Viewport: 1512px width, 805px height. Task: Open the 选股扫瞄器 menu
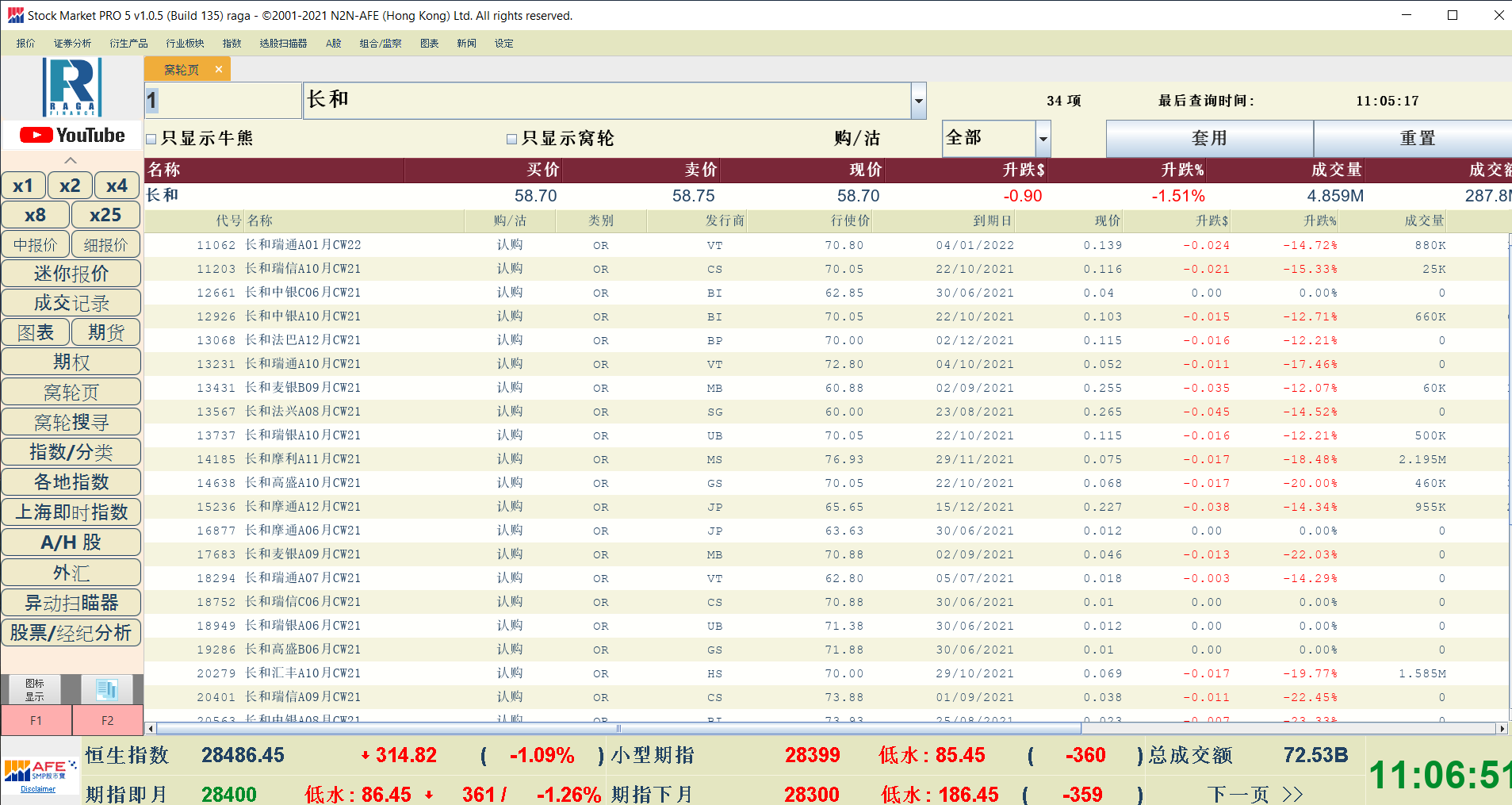[x=283, y=44]
